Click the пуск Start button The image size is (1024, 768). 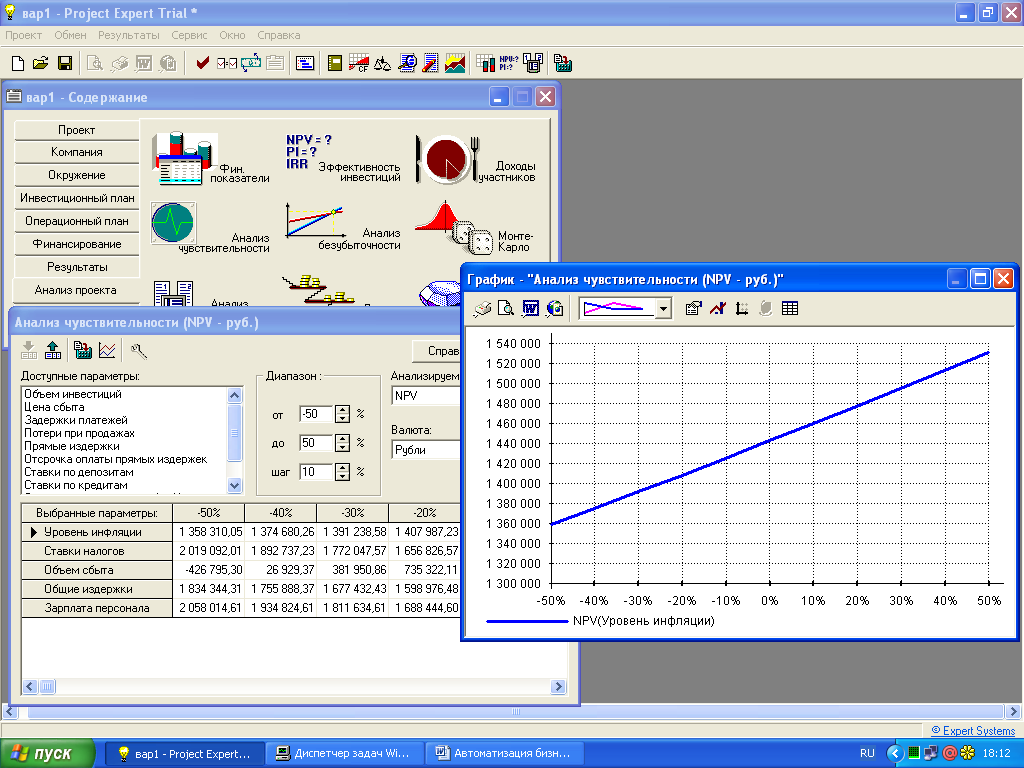coord(47,754)
